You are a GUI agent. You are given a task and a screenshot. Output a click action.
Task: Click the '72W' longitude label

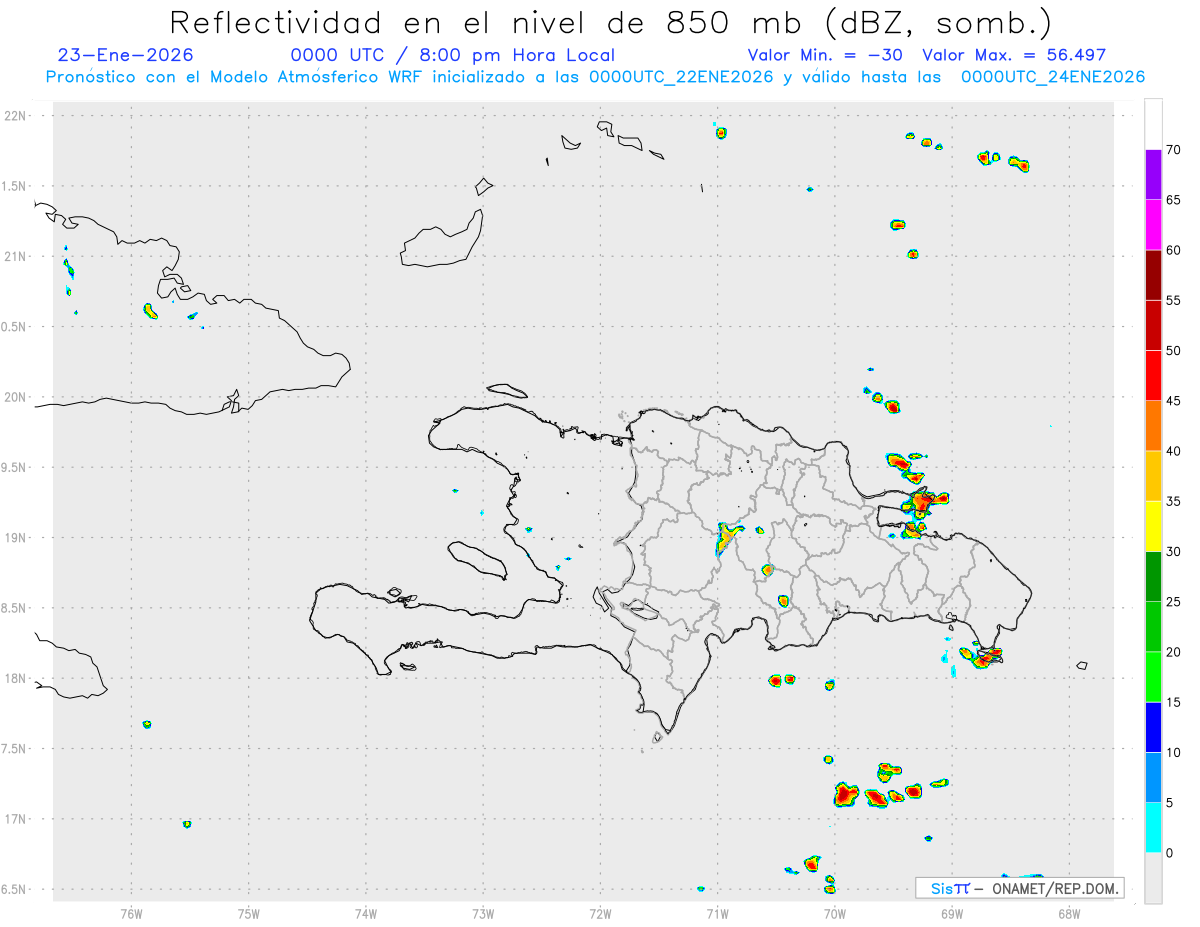click(x=600, y=913)
